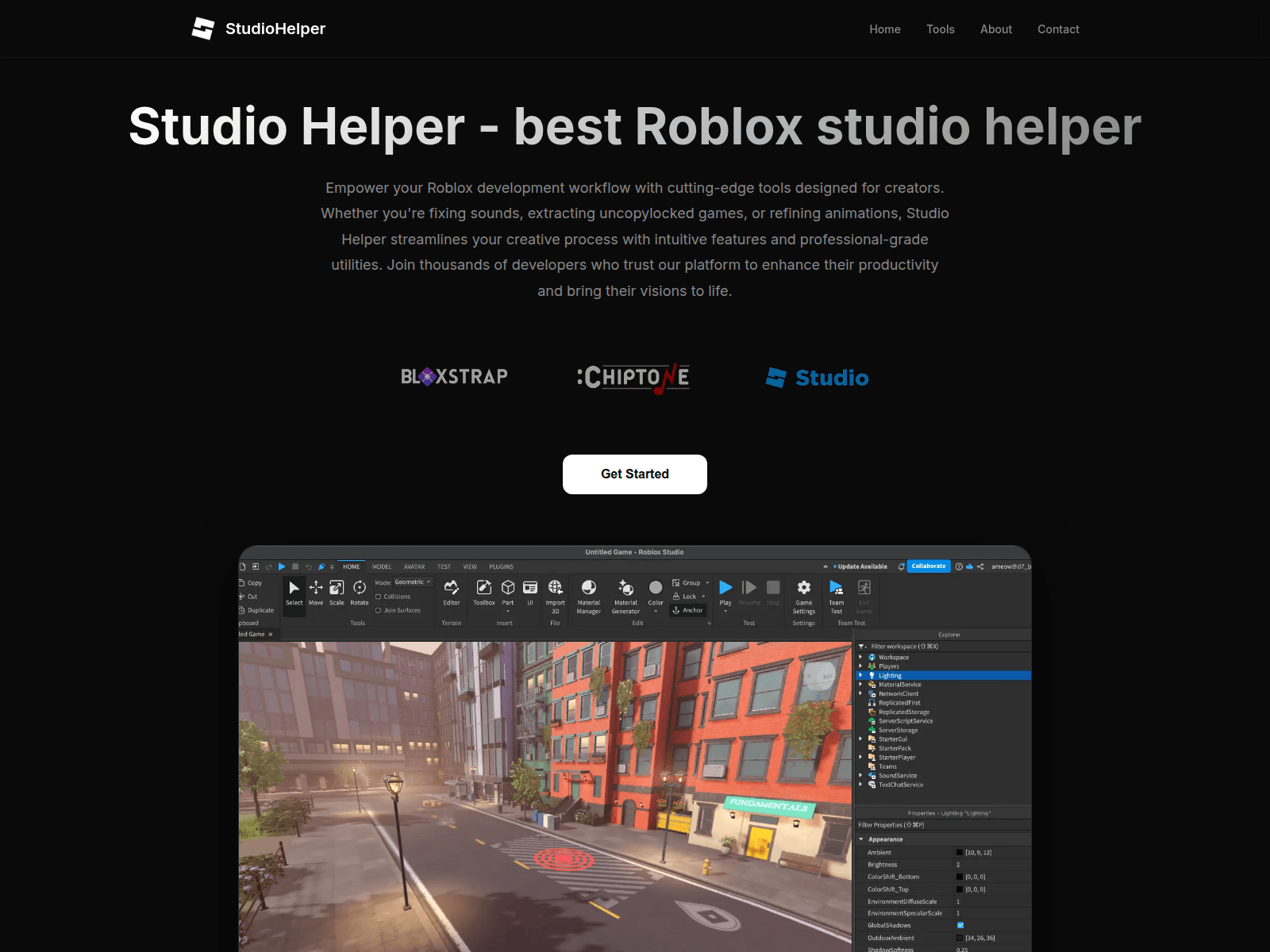Open the Contact link in the header
The height and width of the screenshot is (952, 1270).
click(1058, 29)
